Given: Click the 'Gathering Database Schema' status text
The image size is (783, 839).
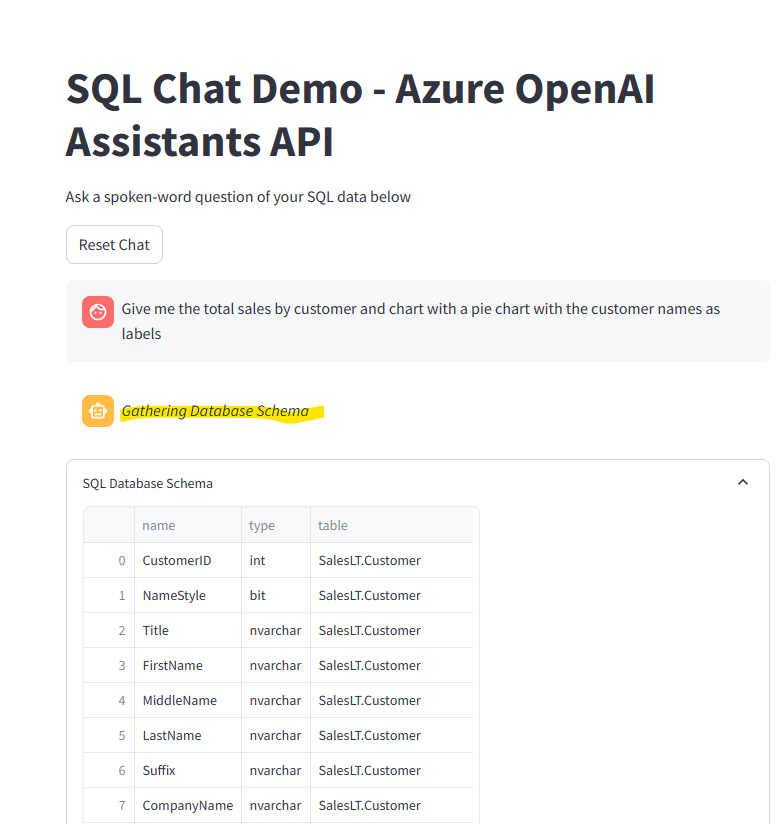Looking at the screenshot, I should [215, 411].
